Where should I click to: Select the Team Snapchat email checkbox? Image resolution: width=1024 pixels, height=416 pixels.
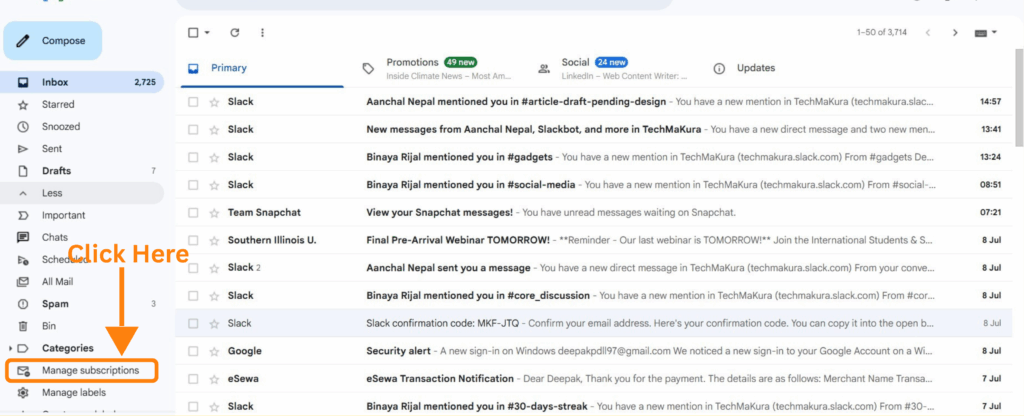coord(193,213)
